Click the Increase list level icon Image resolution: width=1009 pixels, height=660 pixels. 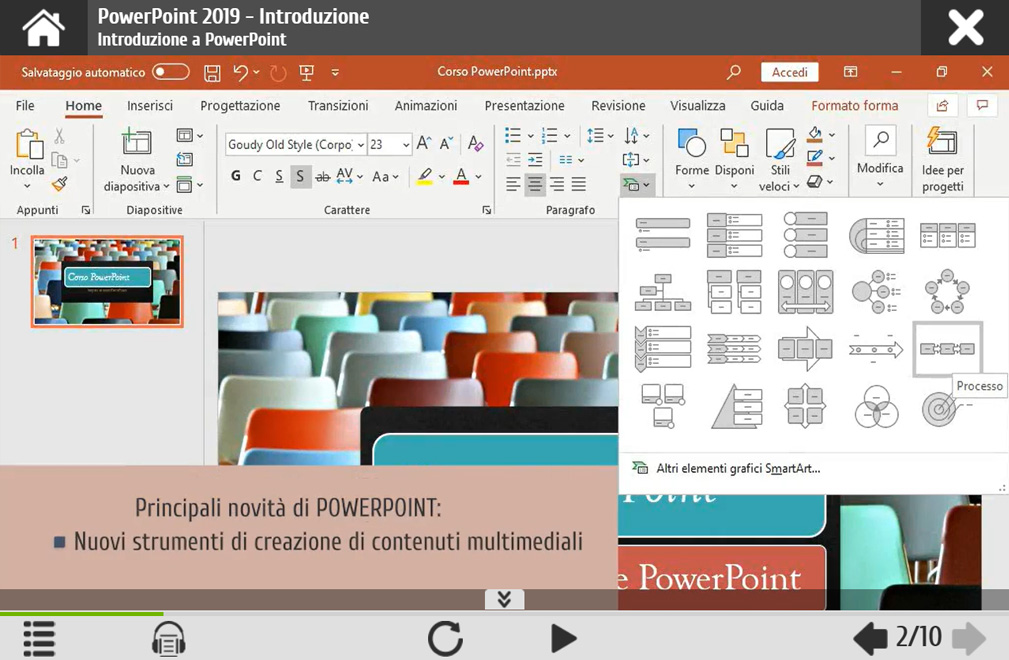535,160
